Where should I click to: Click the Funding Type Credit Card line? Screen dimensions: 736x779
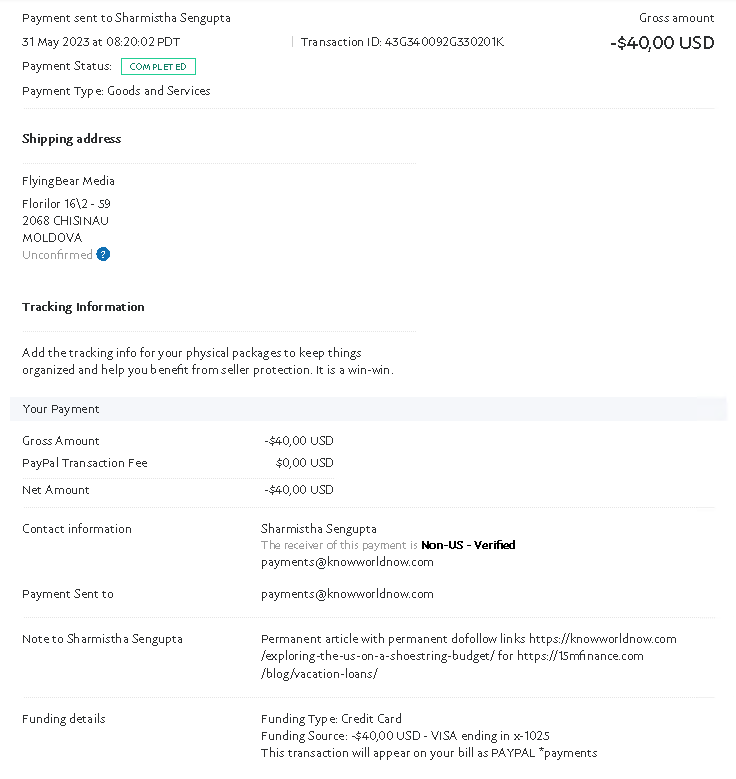click(331, 719)
